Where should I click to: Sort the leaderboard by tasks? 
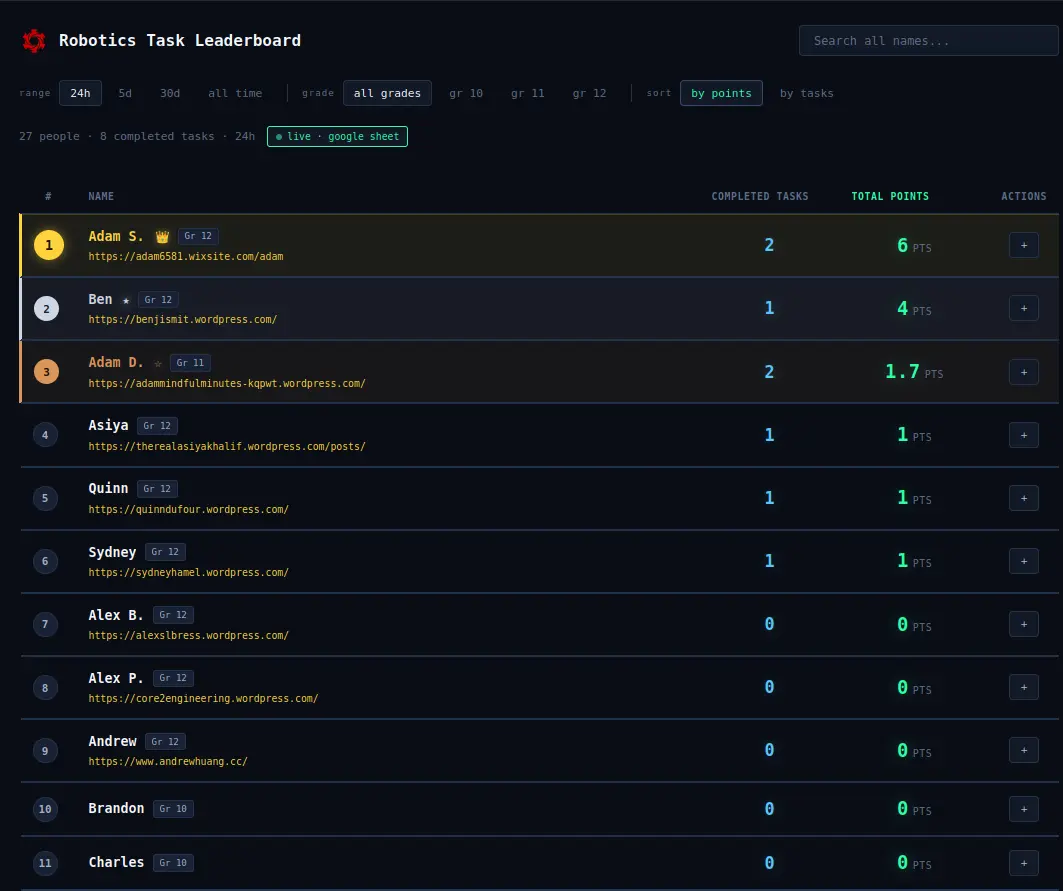(807, 93)
